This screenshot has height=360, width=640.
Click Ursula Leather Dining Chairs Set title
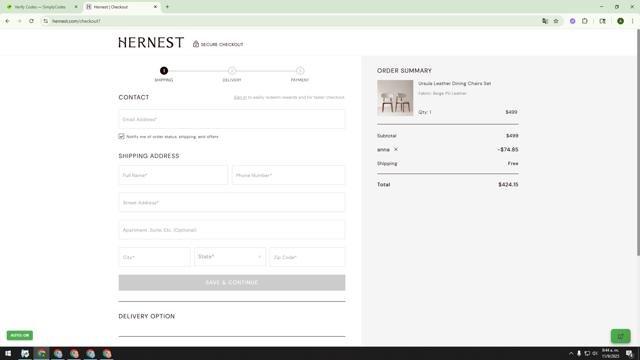(x=454, y=83)
